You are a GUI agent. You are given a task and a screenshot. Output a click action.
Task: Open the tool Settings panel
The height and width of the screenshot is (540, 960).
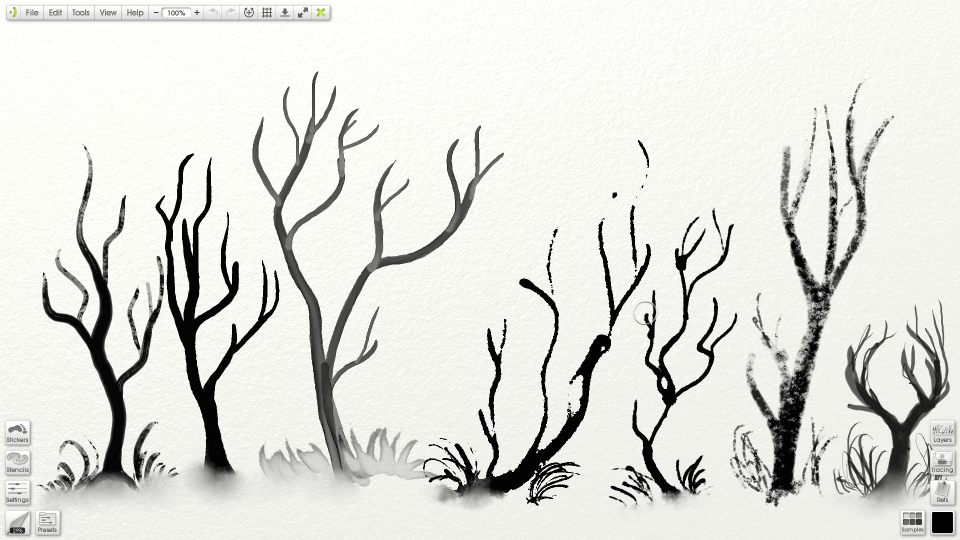coord(17,491)
